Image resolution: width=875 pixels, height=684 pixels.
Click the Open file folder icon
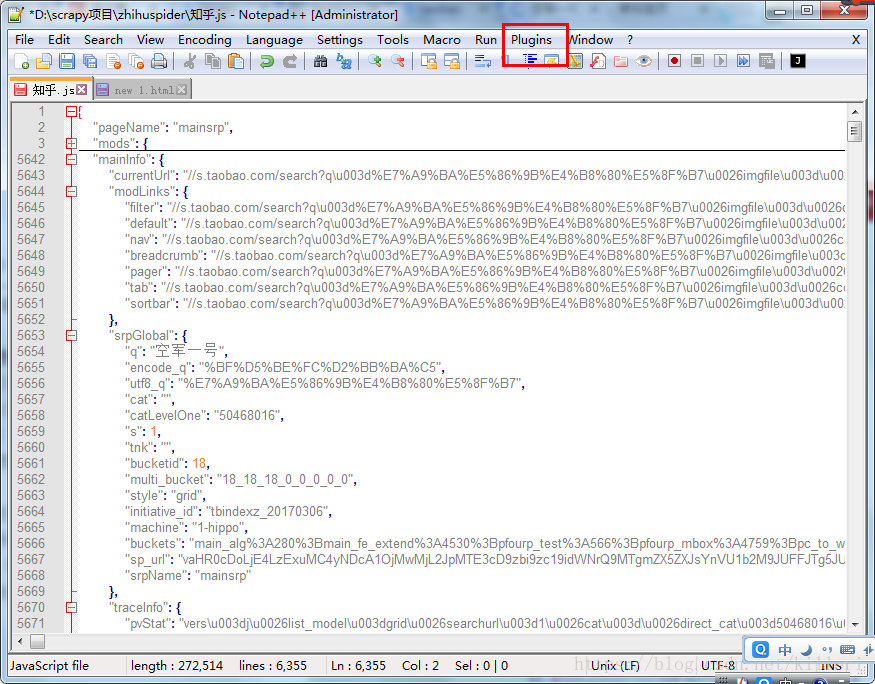pyautogui.click(x=44, y=61)
